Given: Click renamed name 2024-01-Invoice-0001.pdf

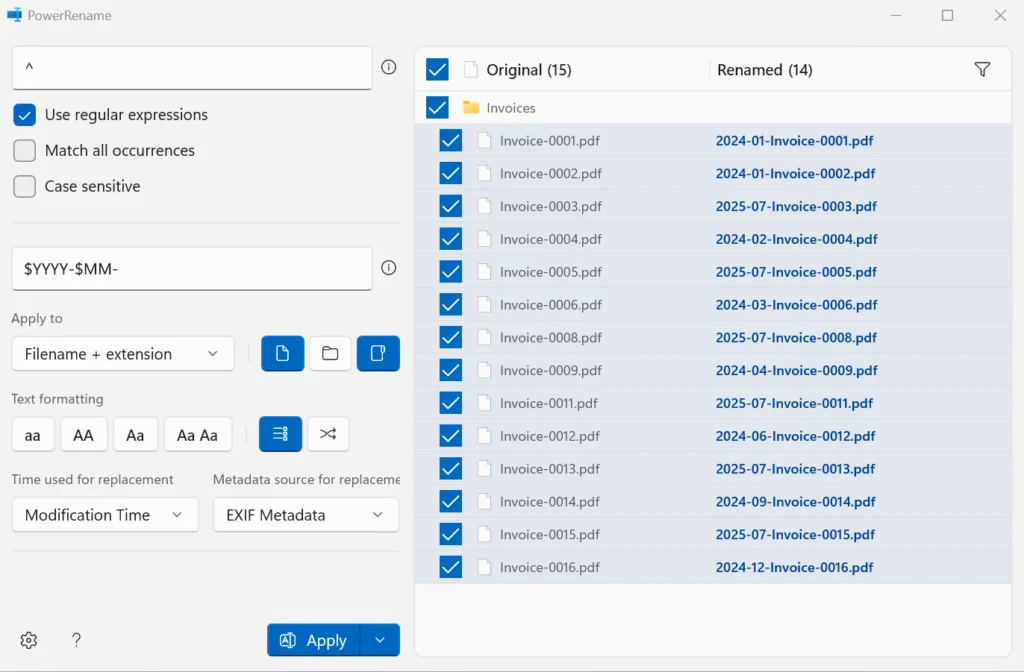Looking at the screenshot, I should (794, 140).
